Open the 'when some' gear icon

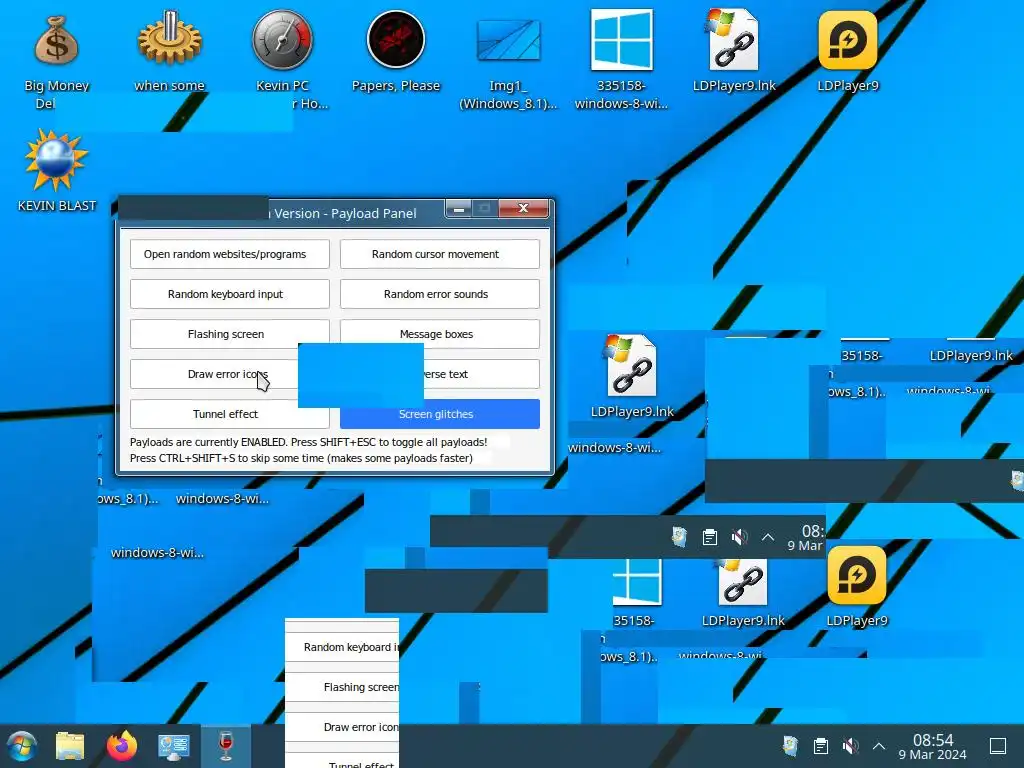169,40
